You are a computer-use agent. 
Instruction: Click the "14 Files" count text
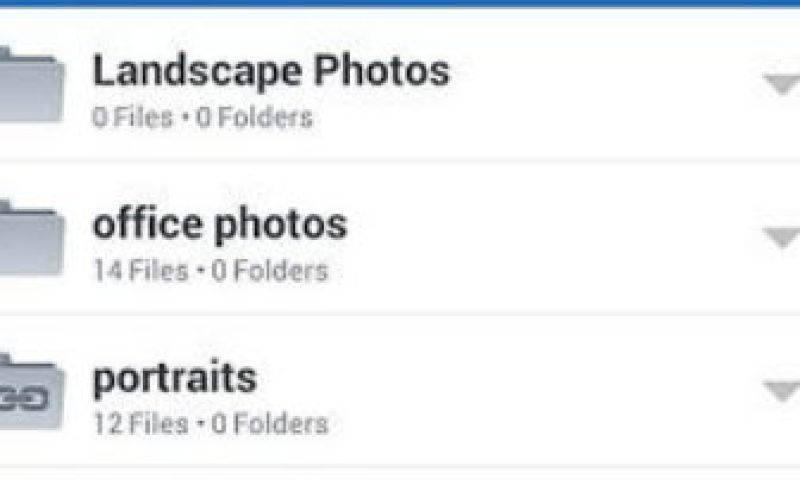point(140,270)
